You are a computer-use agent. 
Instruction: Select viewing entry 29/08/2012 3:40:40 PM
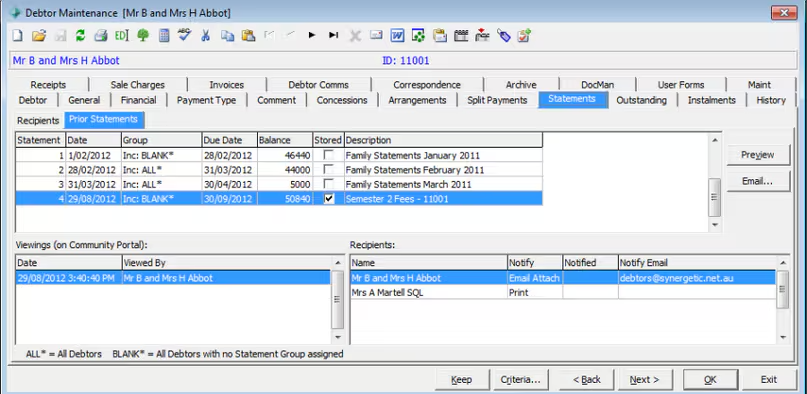tap(172, 278)
